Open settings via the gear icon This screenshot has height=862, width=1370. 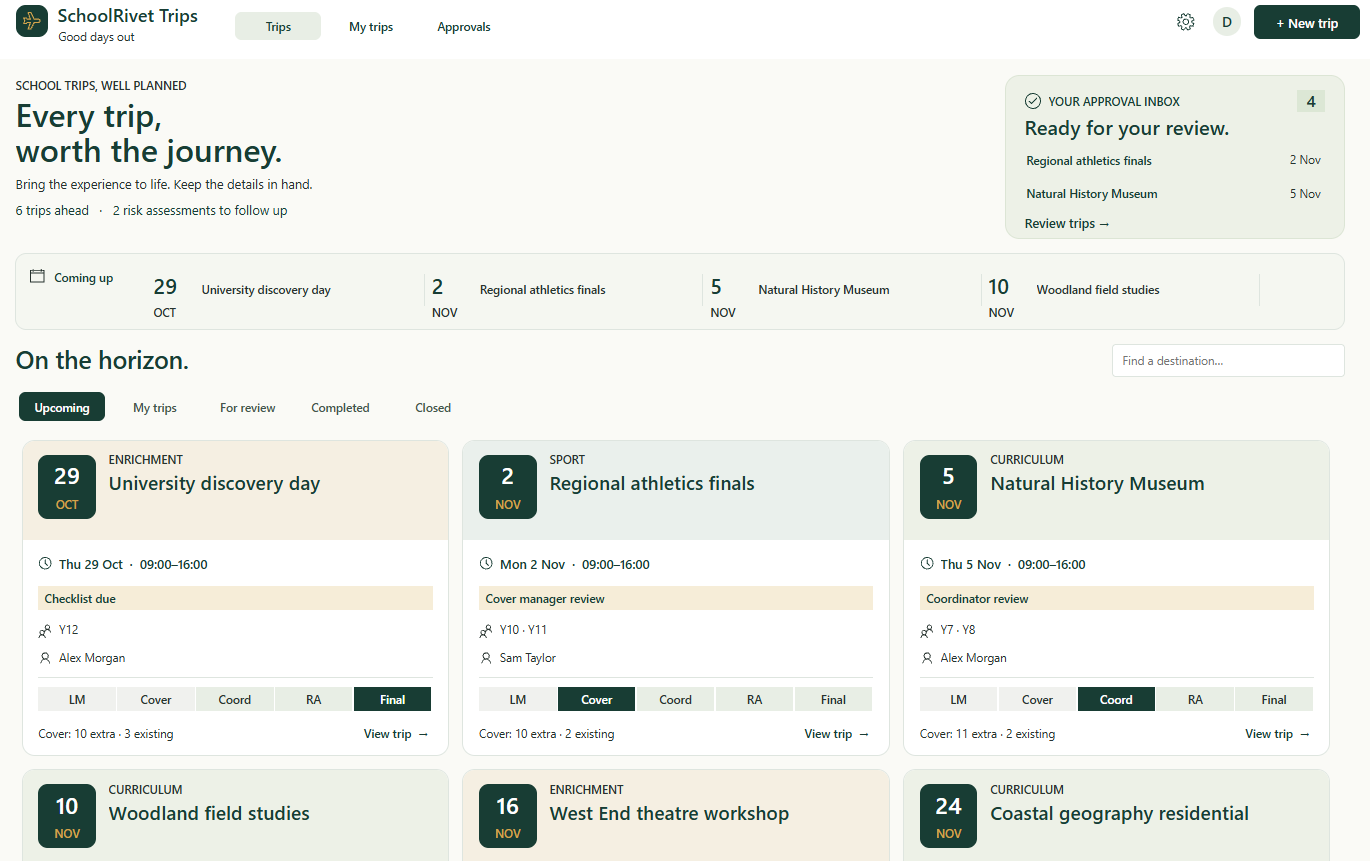tap(1186, 22)
